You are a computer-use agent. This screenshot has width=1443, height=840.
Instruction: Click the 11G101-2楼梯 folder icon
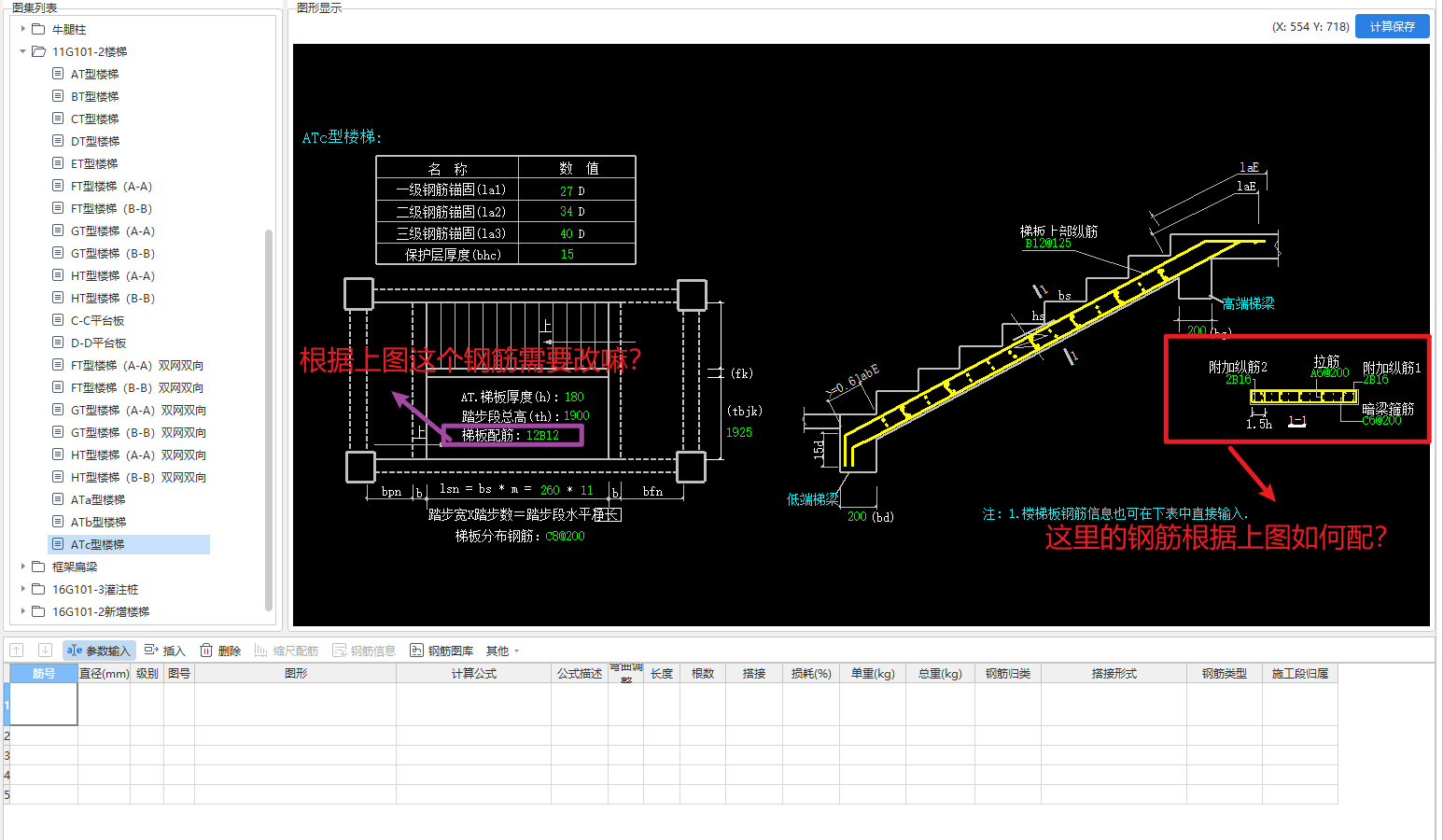(38, 51)
